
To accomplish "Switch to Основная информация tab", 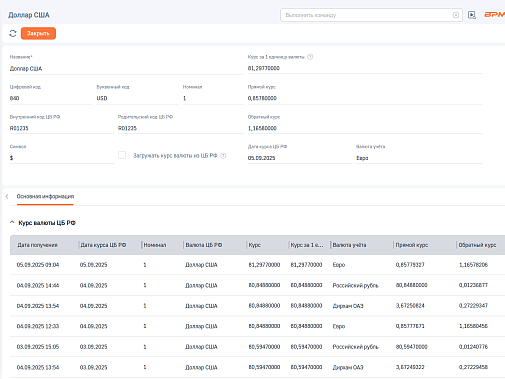I will pyautogui.click(x=45, y=196).
